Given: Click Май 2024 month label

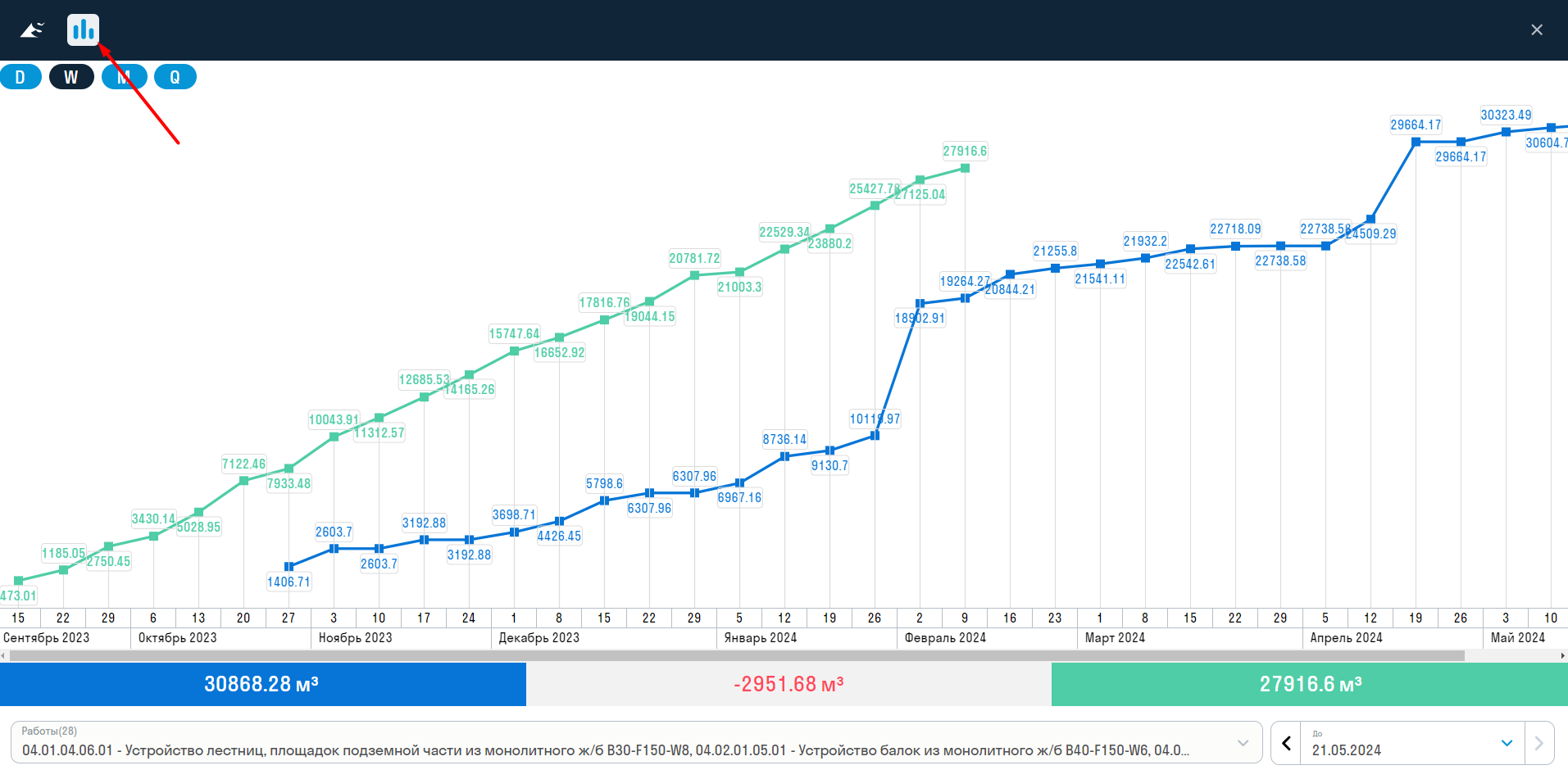Looking at the screenshot, I should click(1518, 637).
